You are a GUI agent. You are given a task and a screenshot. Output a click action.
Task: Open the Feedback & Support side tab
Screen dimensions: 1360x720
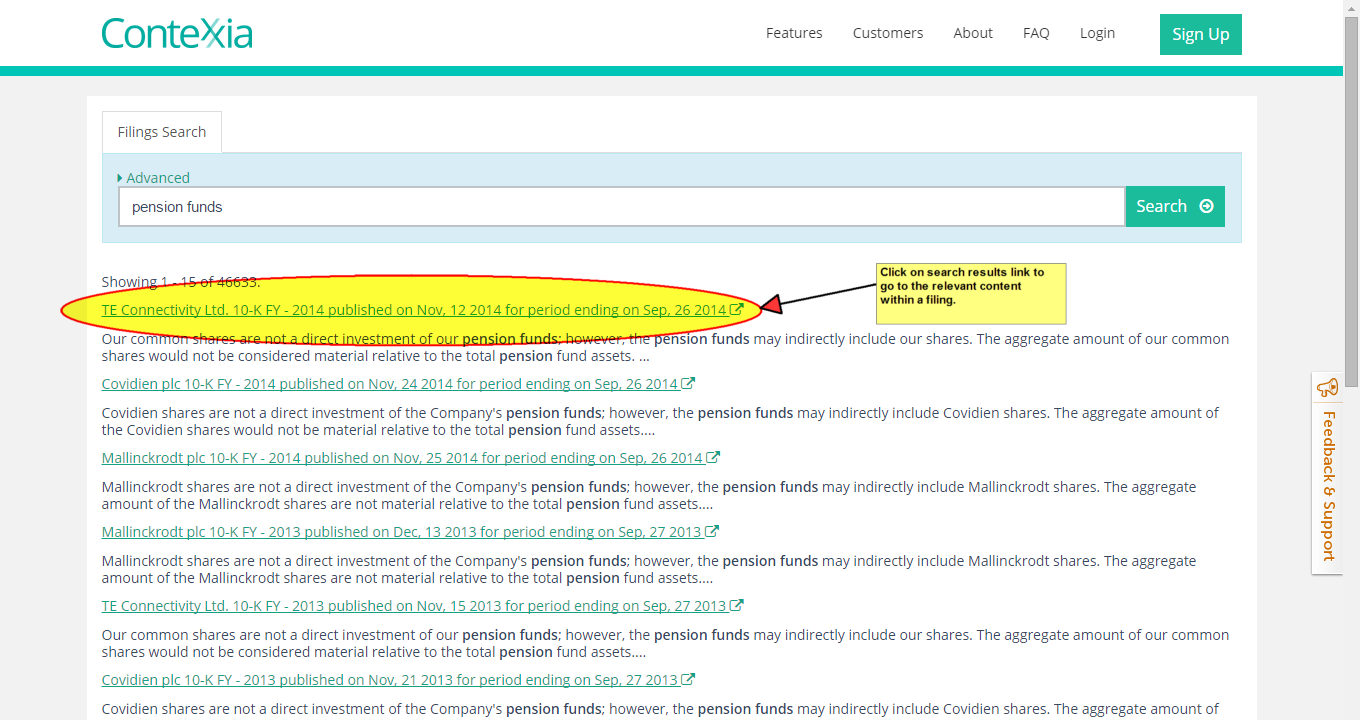(1328, 473)
